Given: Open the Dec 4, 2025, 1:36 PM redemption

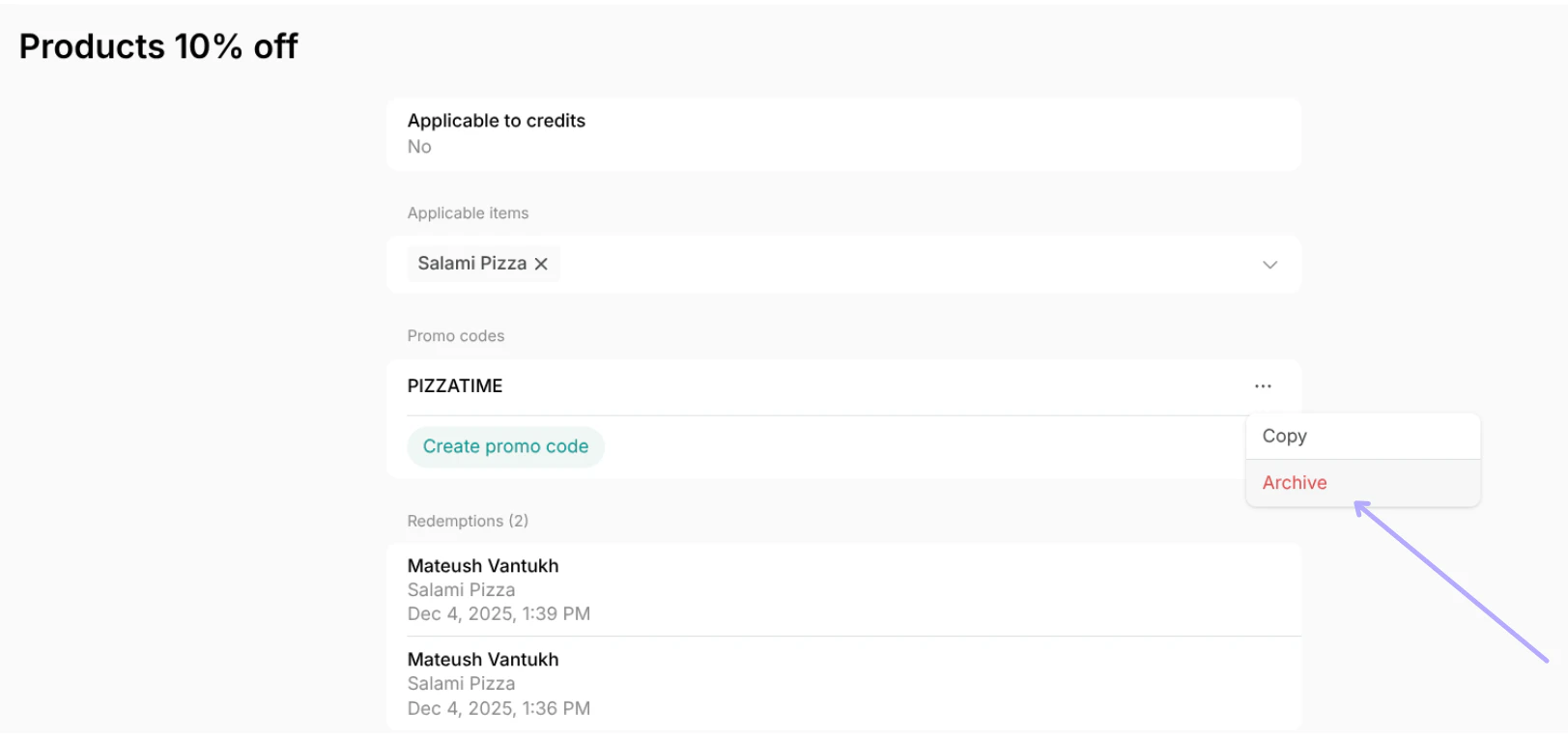Looking at the screenshot, I should coord(843,683).
